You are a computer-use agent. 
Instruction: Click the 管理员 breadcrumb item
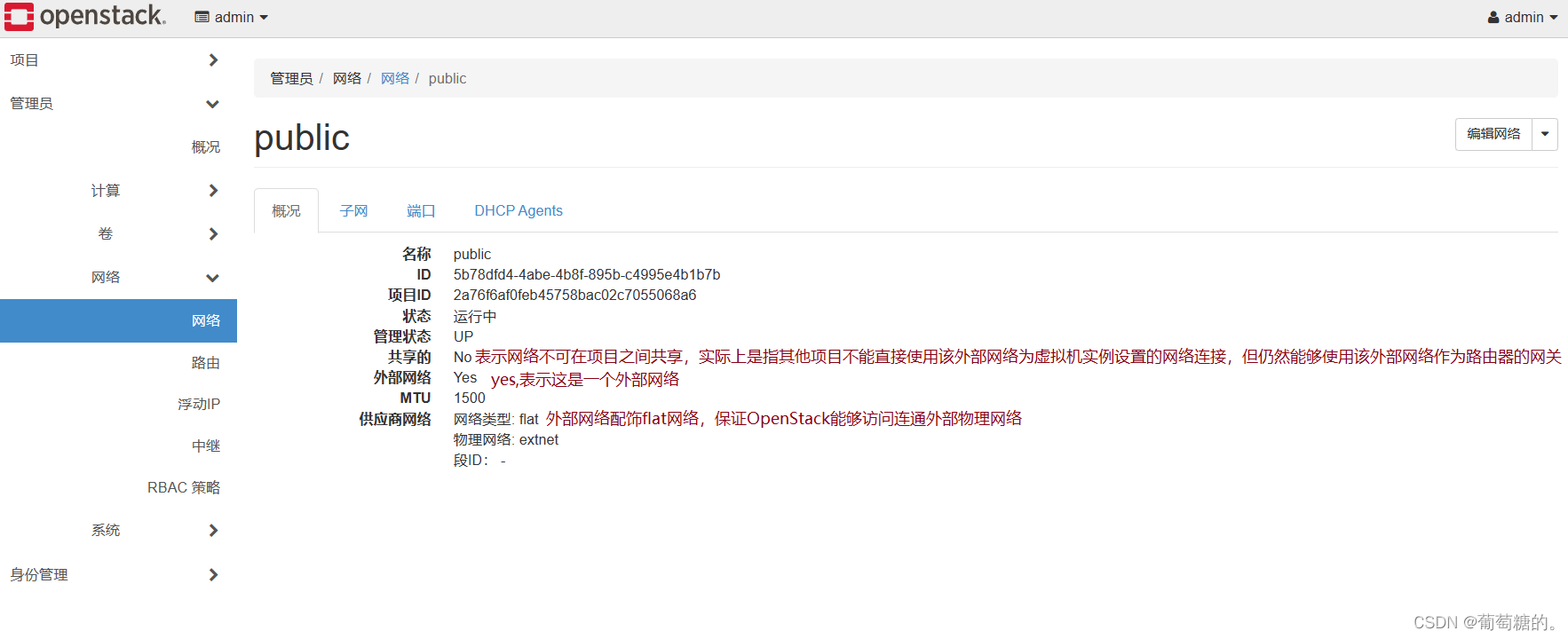click(x=291, y=79)
